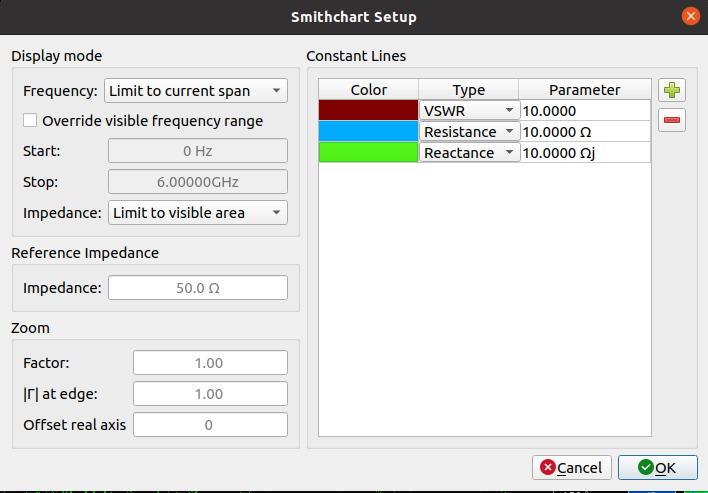The image size is (708, 493).
Task: Click the blue Resistance color swatch
Action: coord(368,132)
